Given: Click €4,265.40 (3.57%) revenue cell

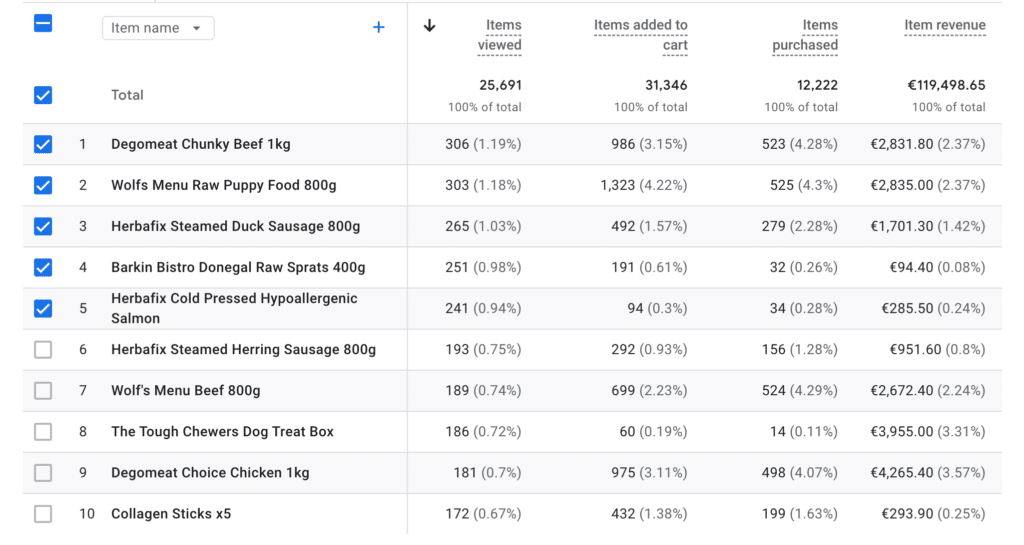Looking at the screenshot, I should click(928, 473).
